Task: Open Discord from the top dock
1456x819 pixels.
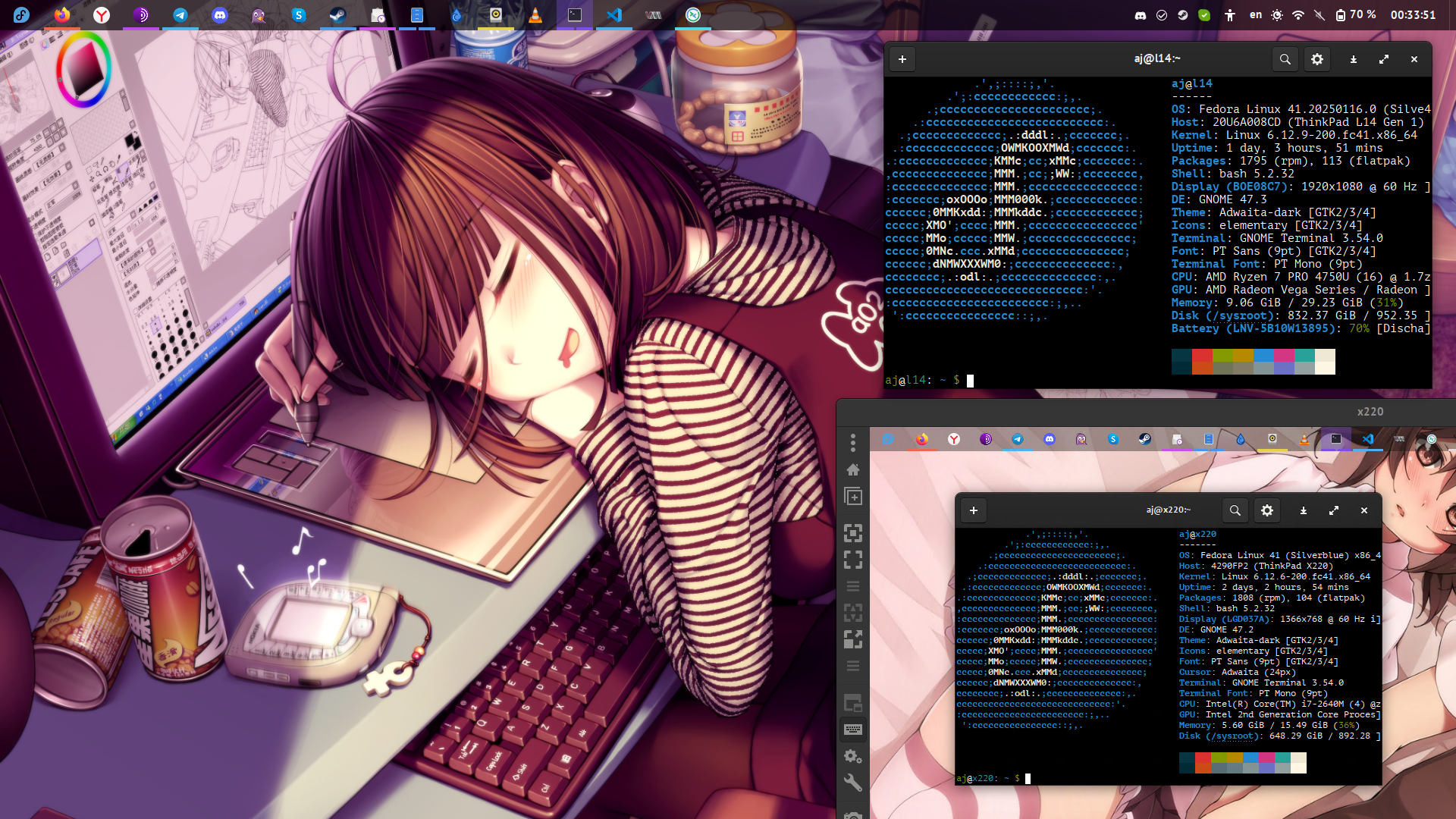Action: tap(220, 14)
